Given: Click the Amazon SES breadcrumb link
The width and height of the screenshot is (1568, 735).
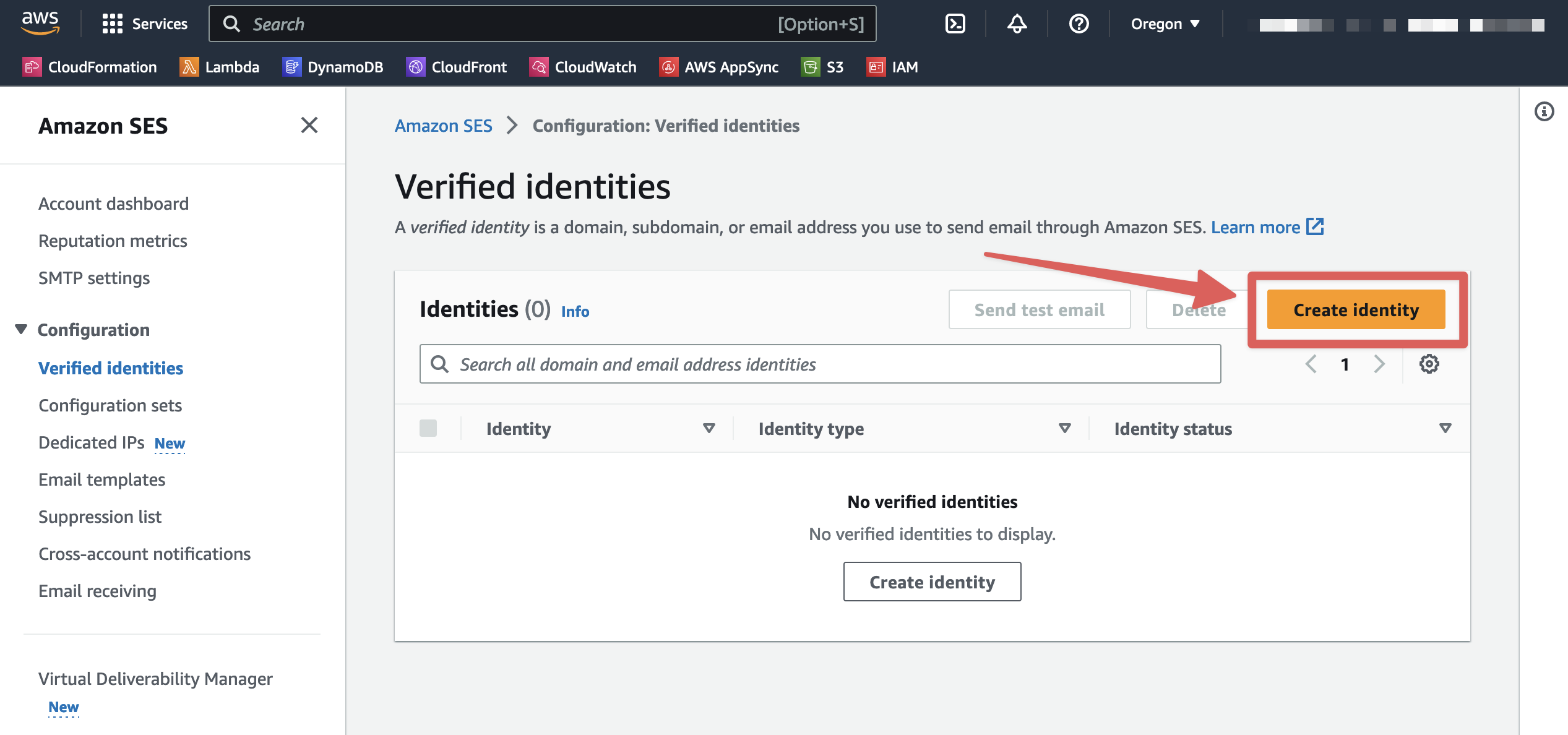Looking at the screenshot, I should 444,126.
